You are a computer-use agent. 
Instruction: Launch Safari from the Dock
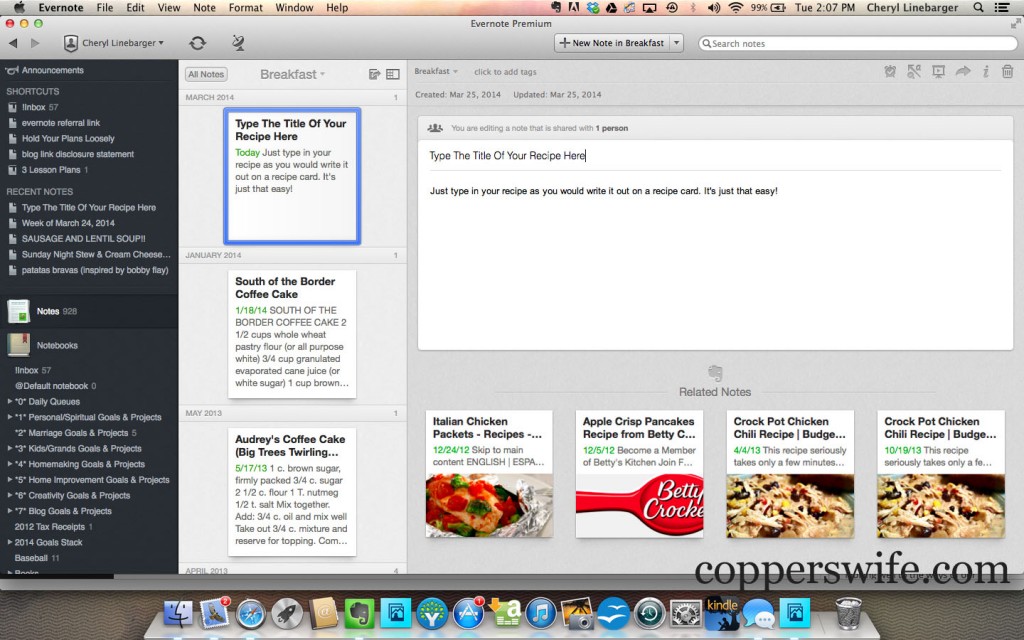[x=251, y=614]
